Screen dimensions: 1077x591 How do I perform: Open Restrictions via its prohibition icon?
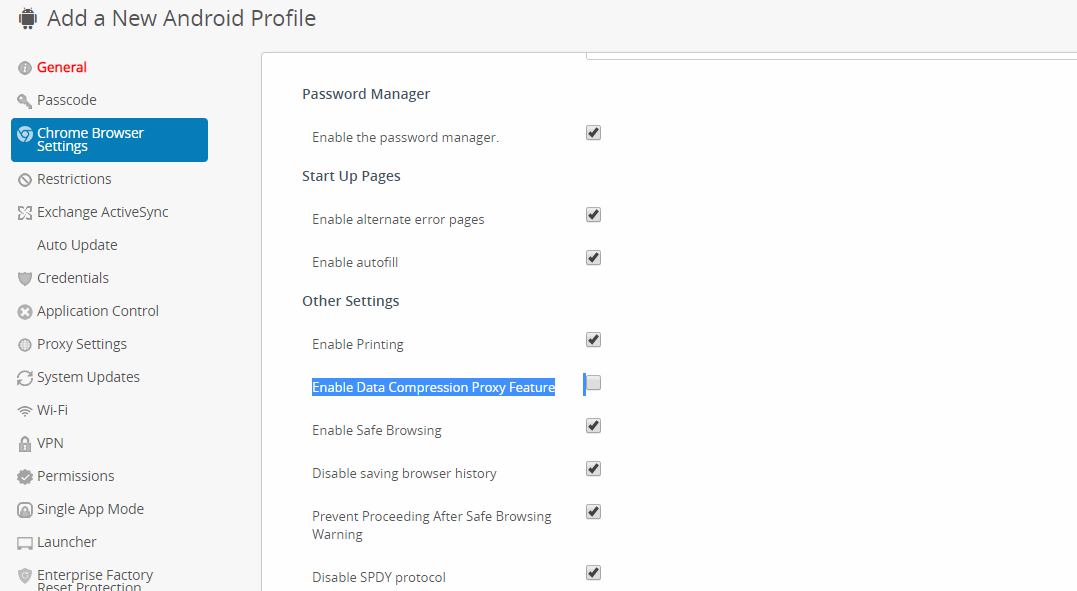pos(23,179)
